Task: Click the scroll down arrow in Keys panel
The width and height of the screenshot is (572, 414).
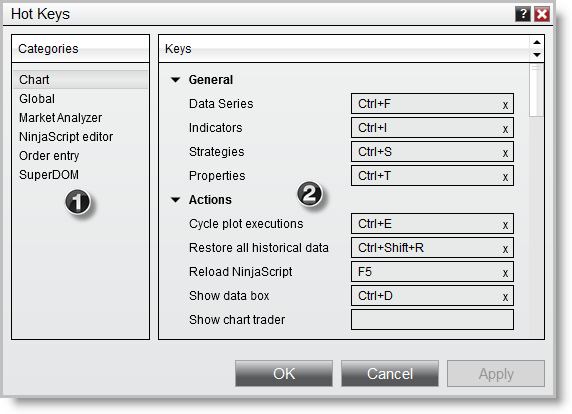Action: pyautogui.click(x=537, y=55)
